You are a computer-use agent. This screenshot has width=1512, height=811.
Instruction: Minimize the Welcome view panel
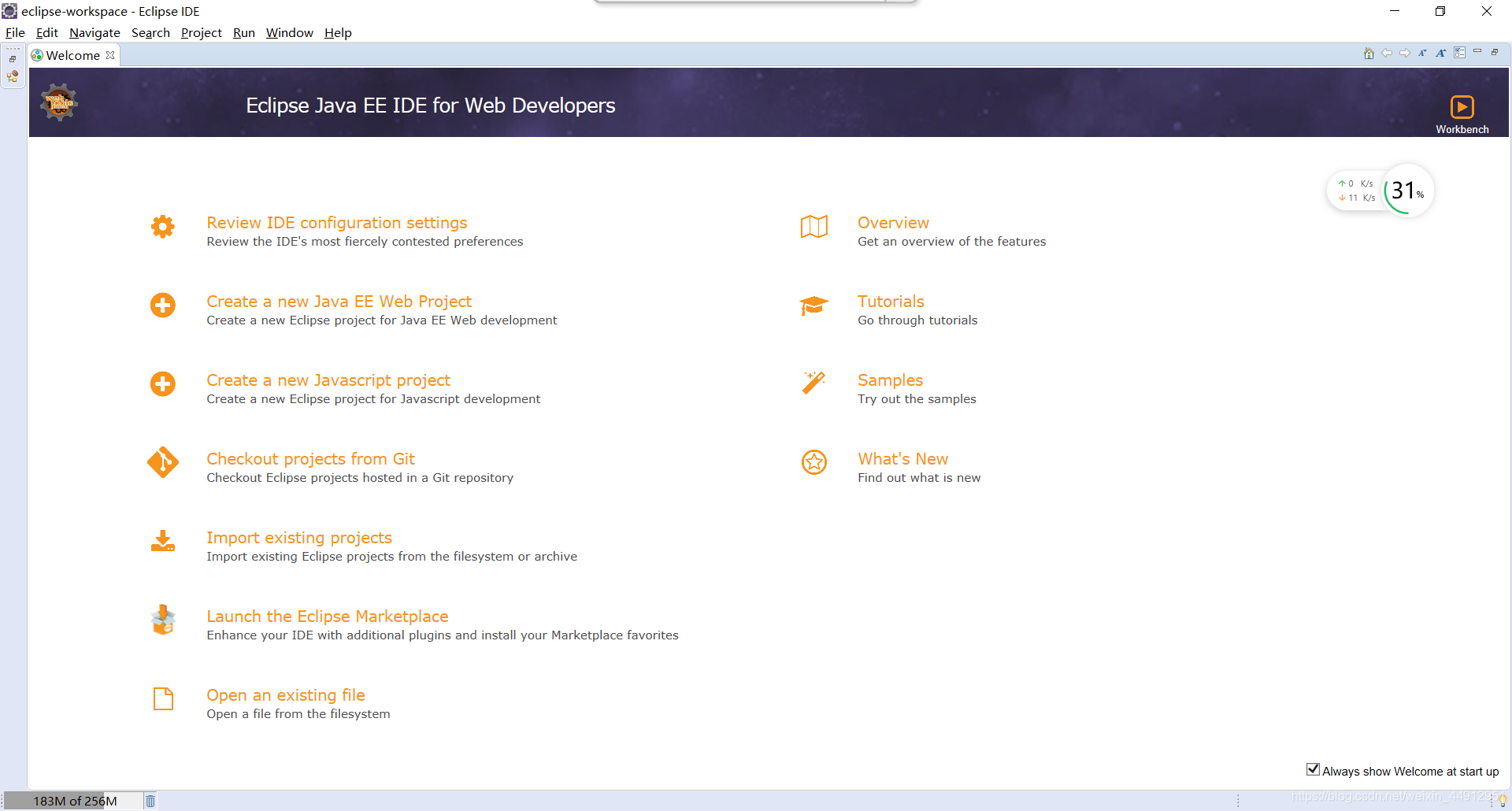coord(1477,51)
